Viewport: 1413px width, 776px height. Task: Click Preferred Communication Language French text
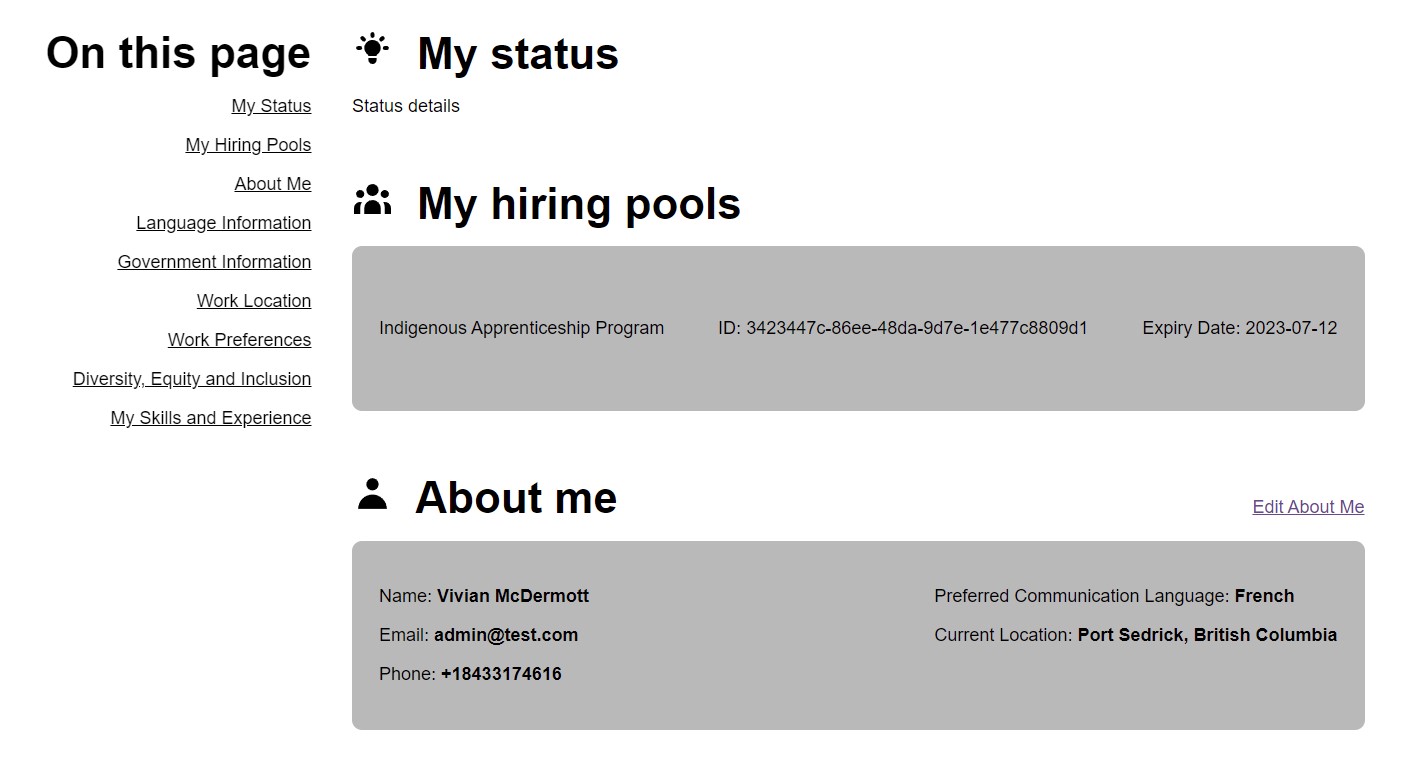pos(1114,596)
